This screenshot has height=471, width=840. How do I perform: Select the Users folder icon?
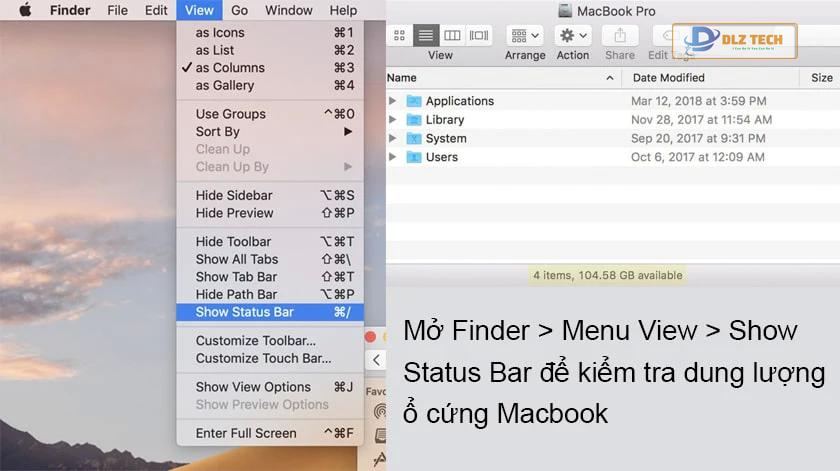(414, 157)
